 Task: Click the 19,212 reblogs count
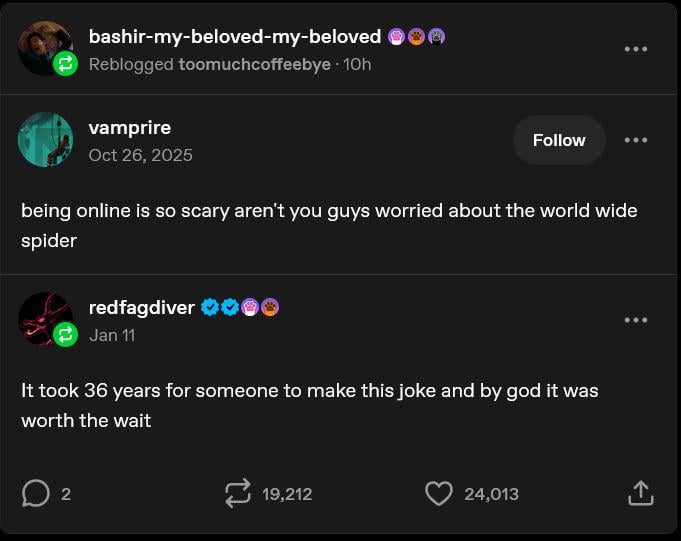[287, 494]
